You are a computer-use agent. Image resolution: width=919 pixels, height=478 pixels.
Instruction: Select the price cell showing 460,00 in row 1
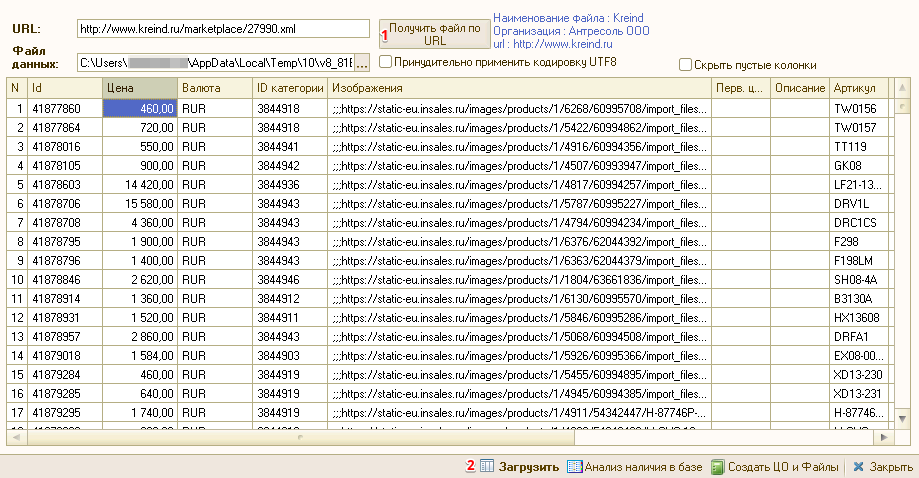(140, 108)
